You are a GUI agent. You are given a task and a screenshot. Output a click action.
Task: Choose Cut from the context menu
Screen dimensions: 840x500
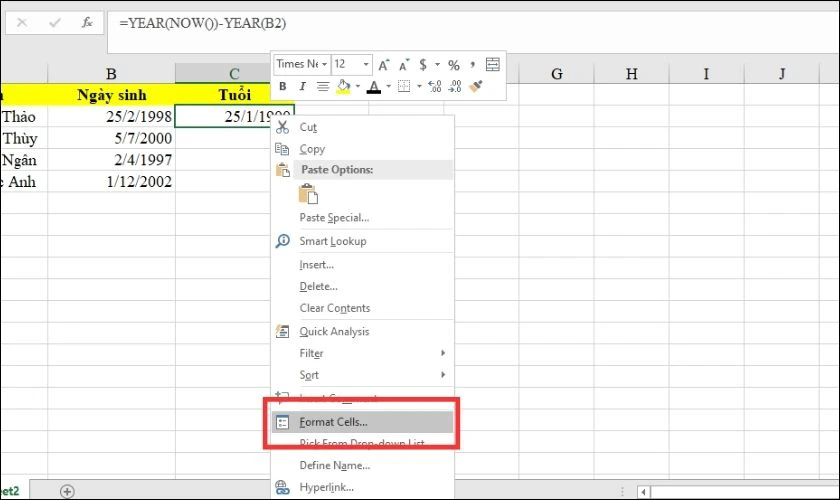click(x=362, y=127)
